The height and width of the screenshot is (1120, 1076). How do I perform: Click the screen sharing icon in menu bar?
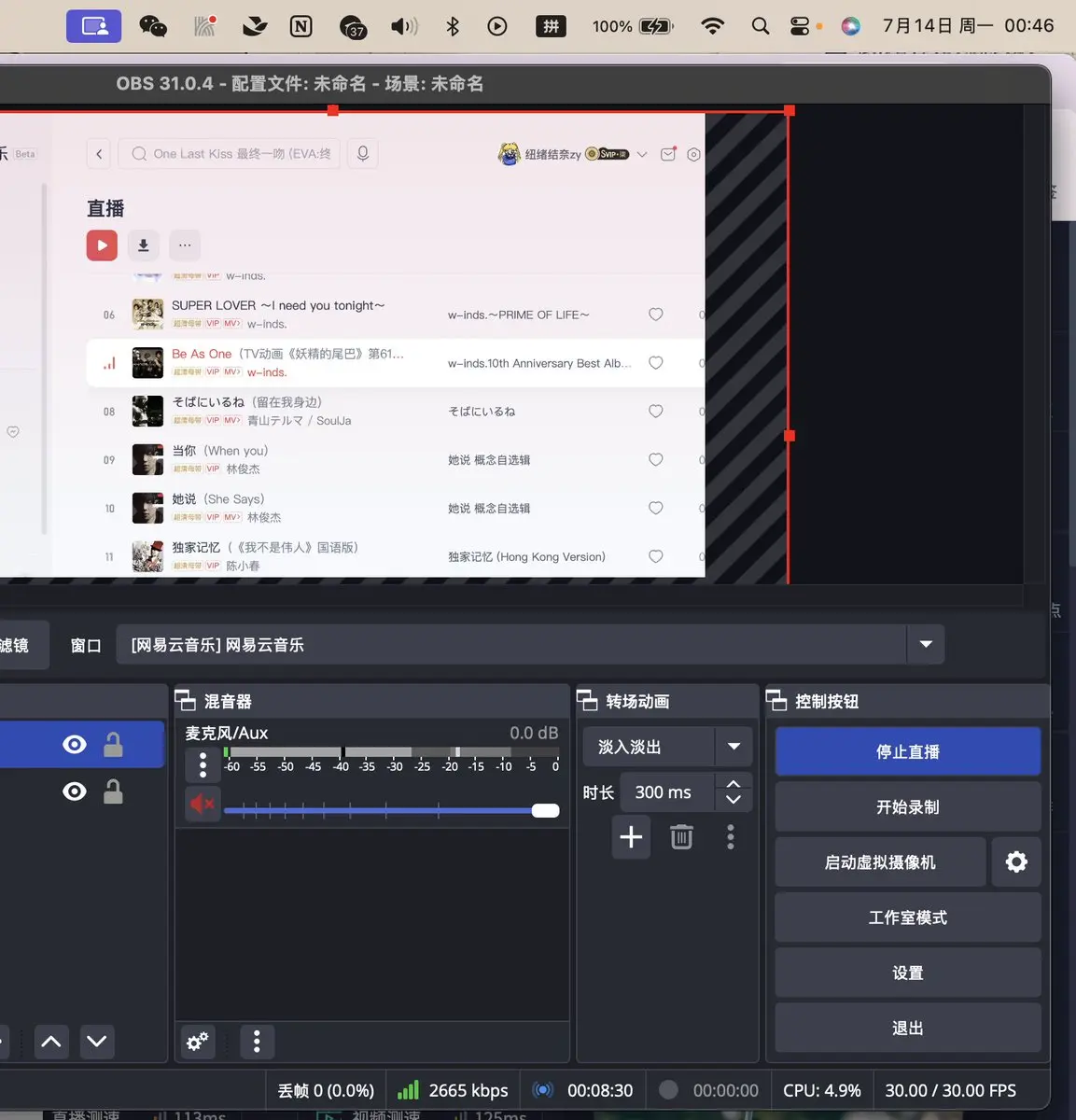click(94, 26)
